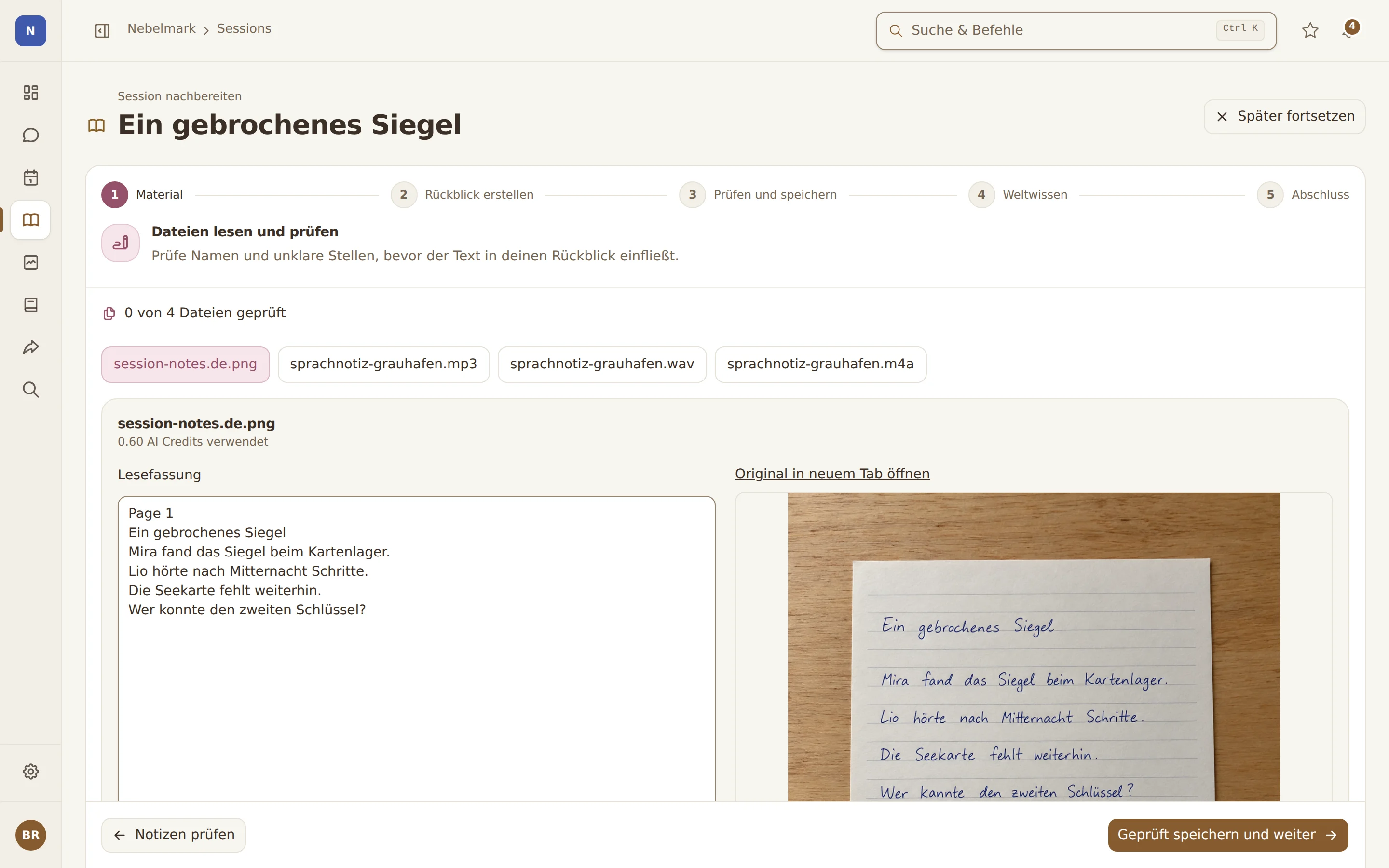Viewport: 1389px width, 868px height.
Task: Click Geprüft speichern und weiter button
Action: click(x=1228, y=835)
